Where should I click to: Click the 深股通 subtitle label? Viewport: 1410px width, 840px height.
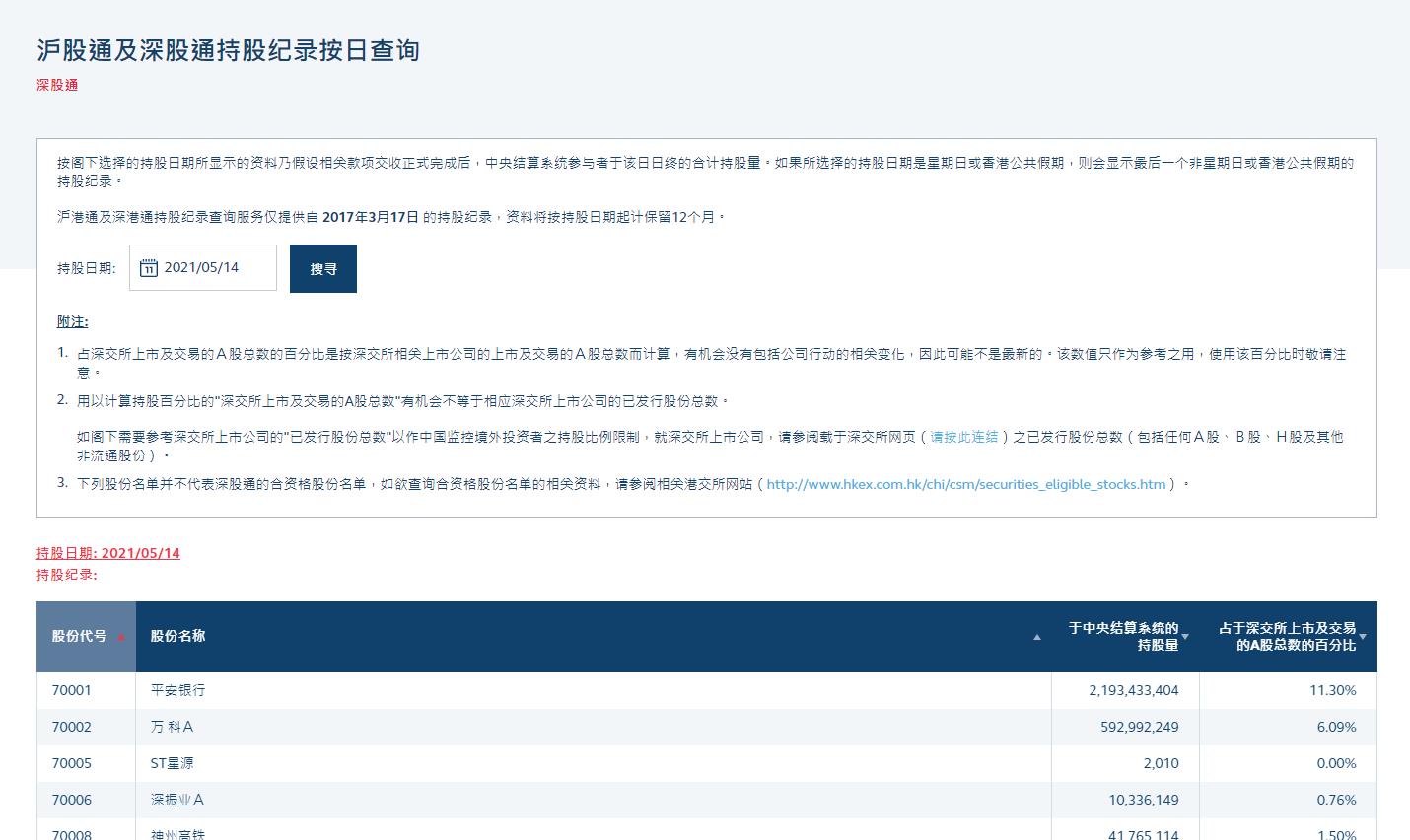pyautogui.click(x=57, y=85)
